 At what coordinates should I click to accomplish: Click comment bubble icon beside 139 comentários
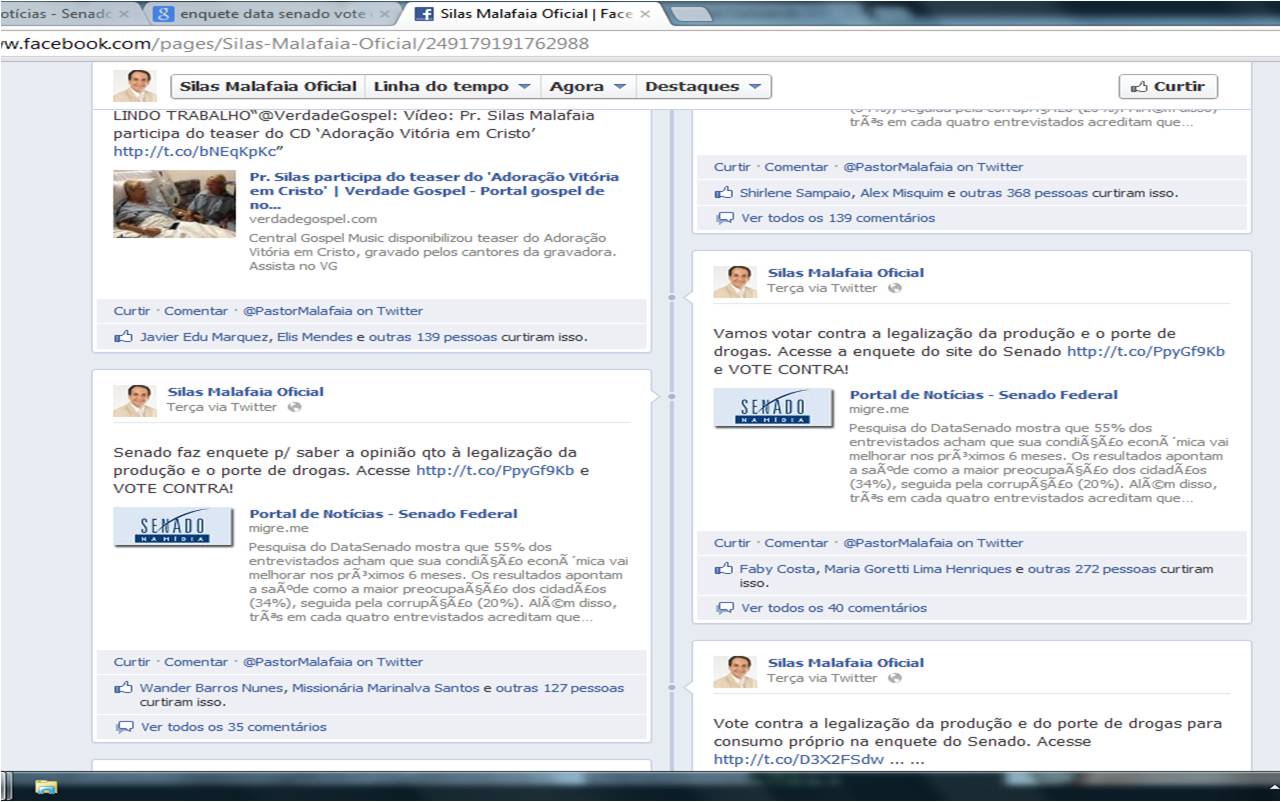tap(724, 218)
